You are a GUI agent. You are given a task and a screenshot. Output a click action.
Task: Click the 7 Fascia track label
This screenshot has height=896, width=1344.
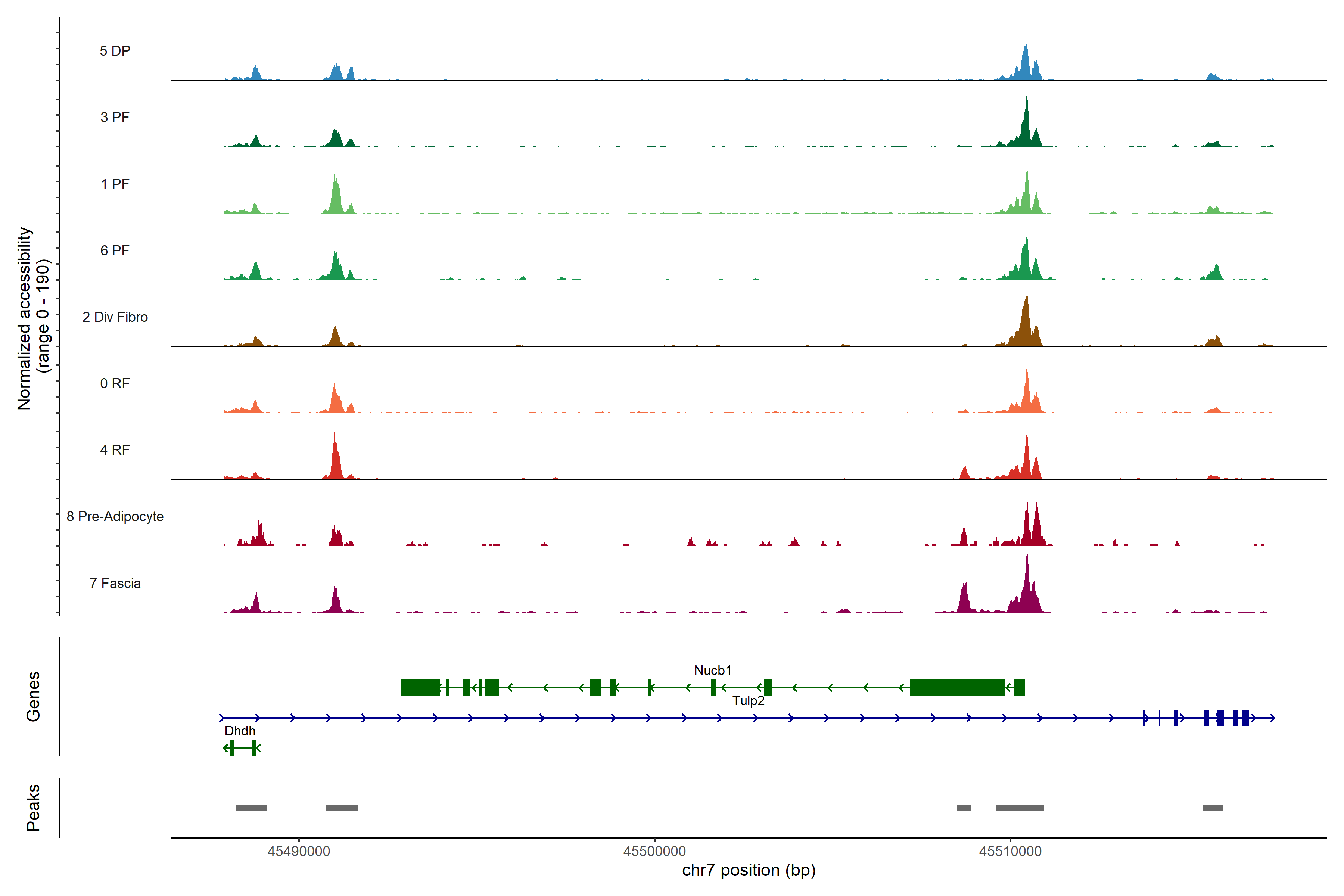coord(115,584)
